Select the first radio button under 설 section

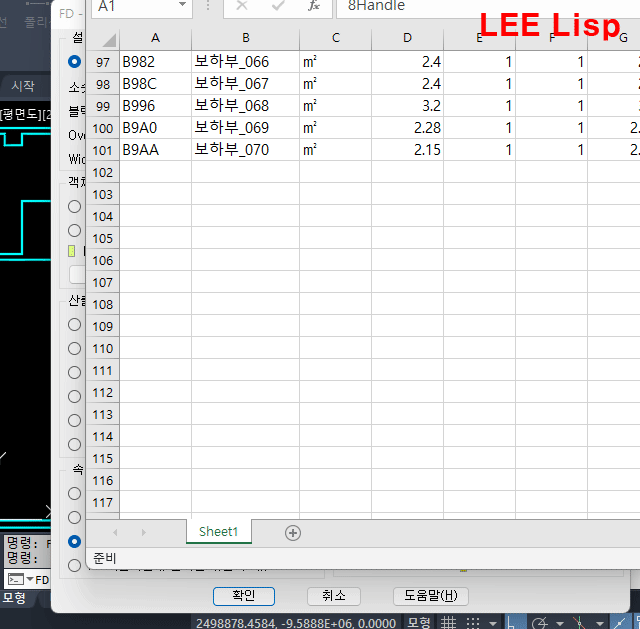point(74,62)
